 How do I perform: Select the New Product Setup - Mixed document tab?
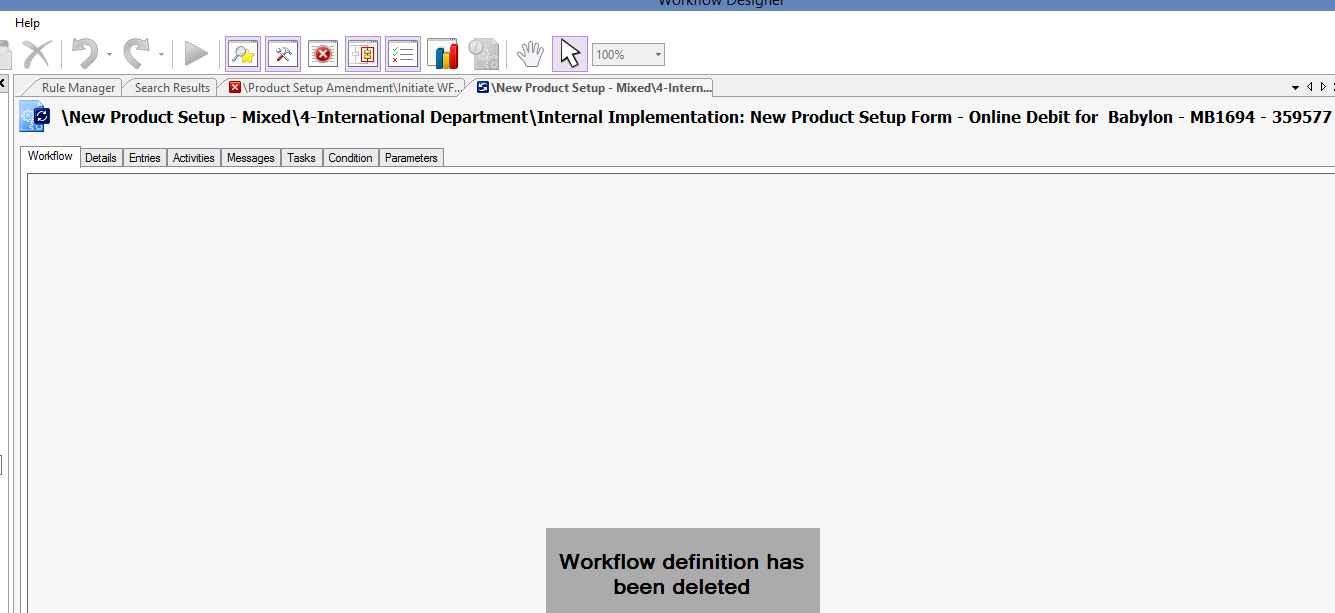point(594,88)
